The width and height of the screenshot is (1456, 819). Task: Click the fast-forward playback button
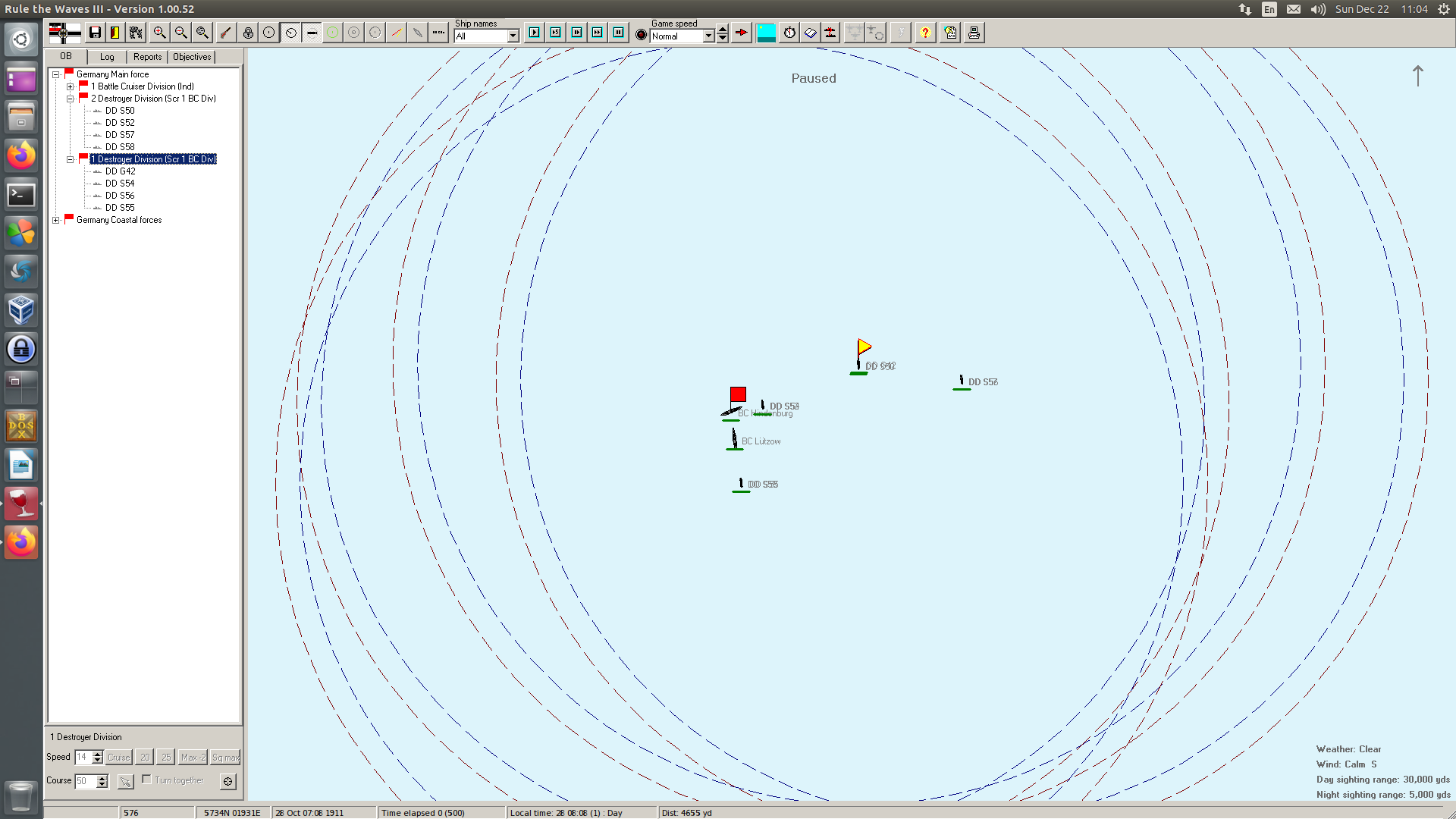pos(598,33)
